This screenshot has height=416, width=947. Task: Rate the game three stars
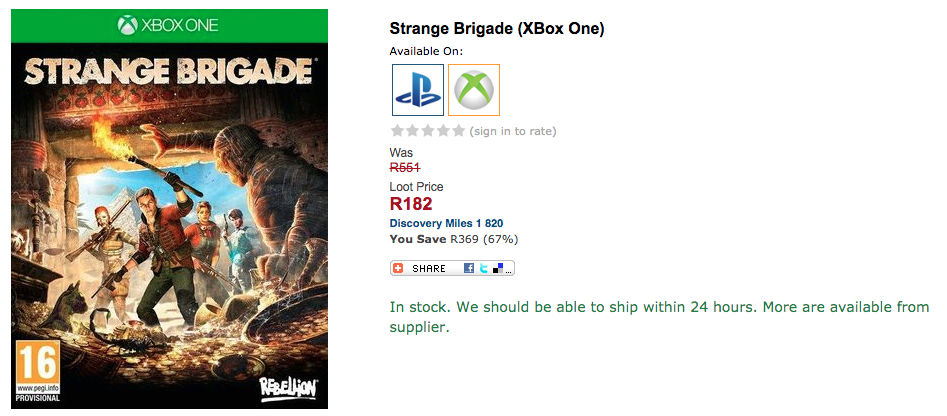click(x=428, y=131)
